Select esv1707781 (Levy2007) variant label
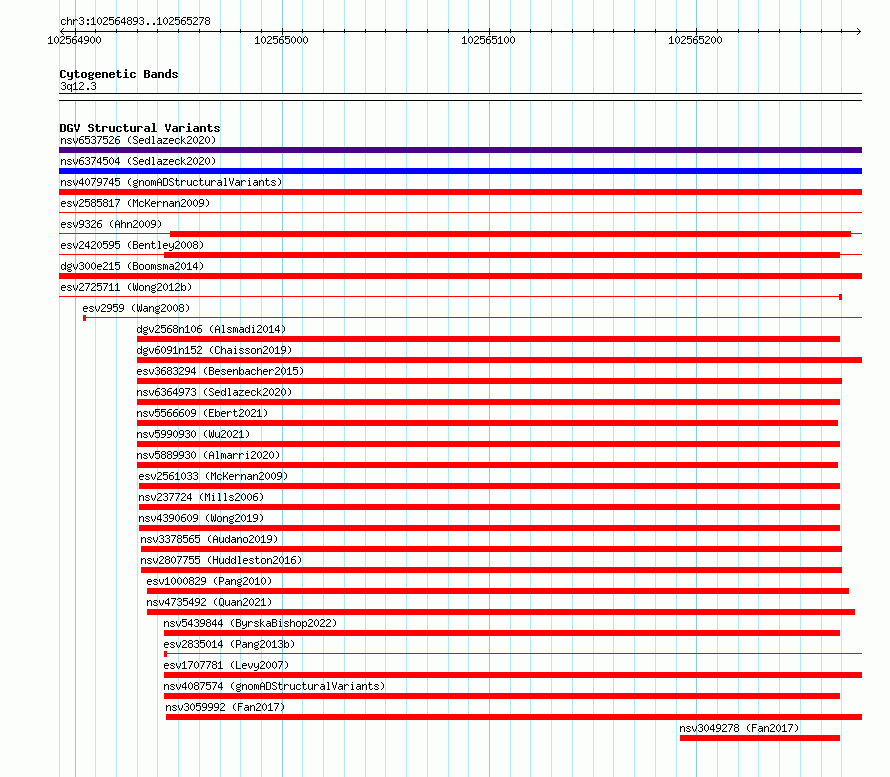 (x=226, y=665)
